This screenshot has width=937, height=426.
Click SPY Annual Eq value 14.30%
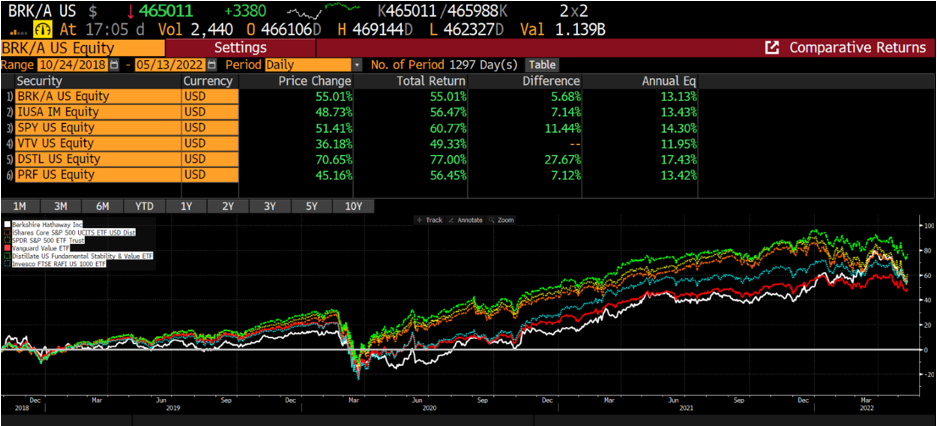coord(679,128)
